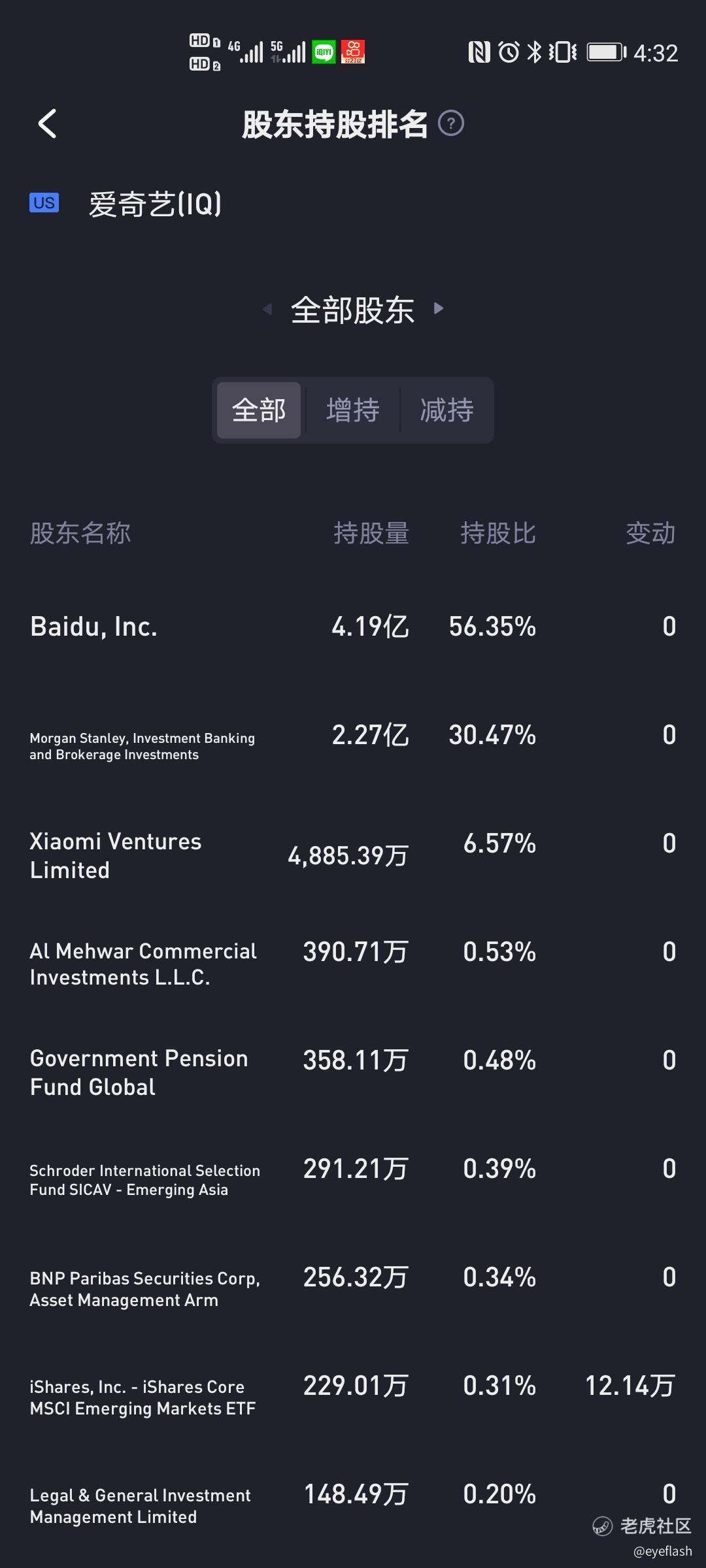The image size is (706, 1568).
Task: Tap the Bluetooth status icon
Action: click(534, 52)
